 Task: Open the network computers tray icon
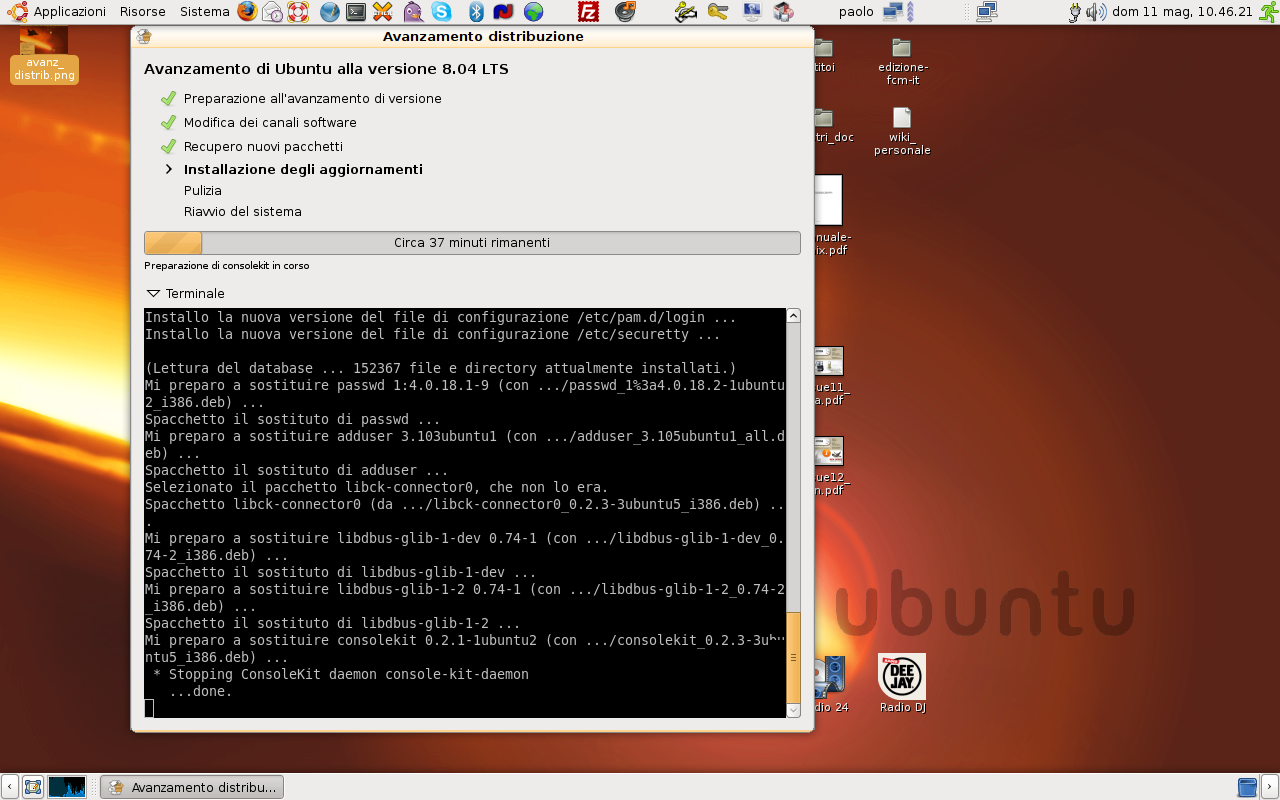pyautogui.click(x=986, y=12)
